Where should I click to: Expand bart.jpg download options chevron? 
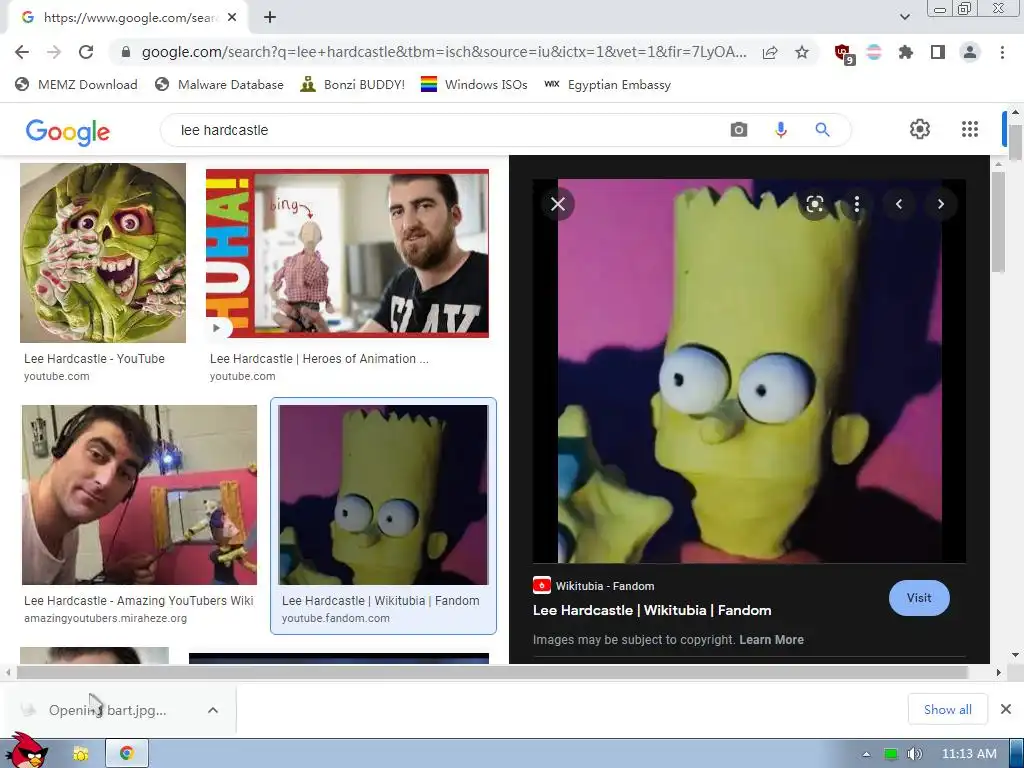[x=213, y=710]
